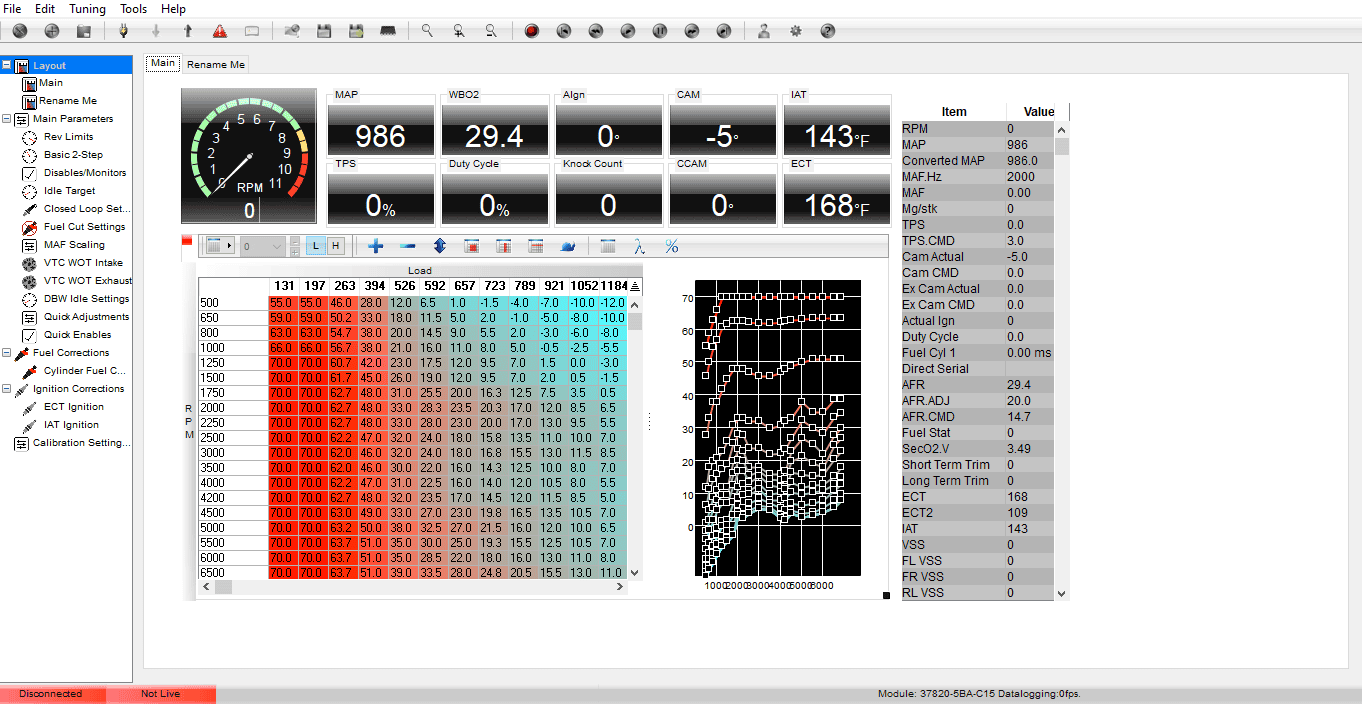Click the round plus new icon
This screenshot has height=704, width=1362.
click(x=51, y=31)
